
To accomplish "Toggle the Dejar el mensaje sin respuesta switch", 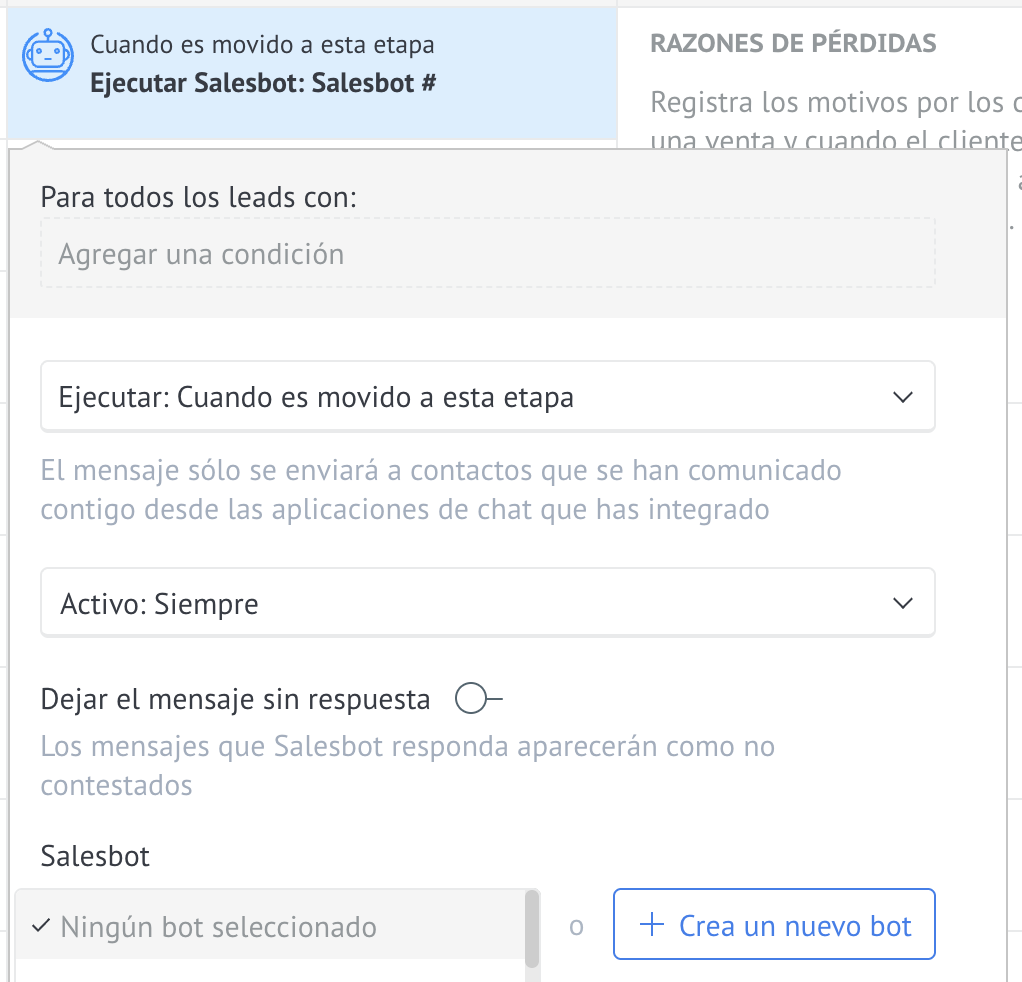I will pos(476,699).
